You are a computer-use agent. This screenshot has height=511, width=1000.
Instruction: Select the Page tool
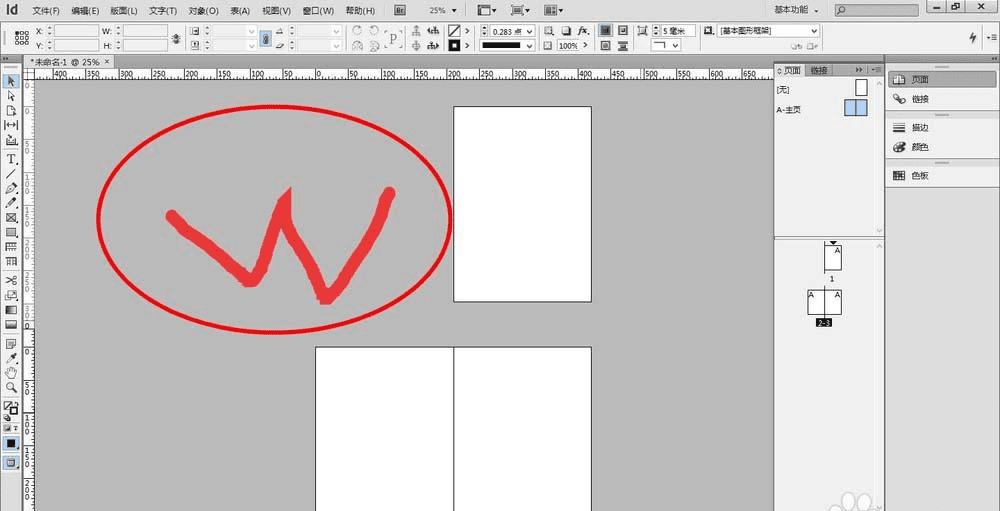pos(11,110)
